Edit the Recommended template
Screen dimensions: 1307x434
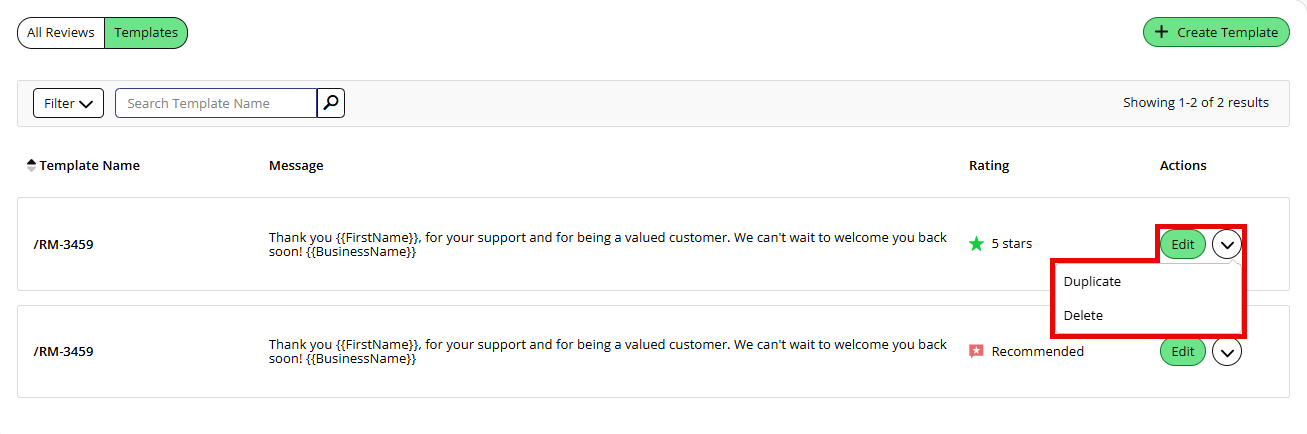(x=1183, y=351)
